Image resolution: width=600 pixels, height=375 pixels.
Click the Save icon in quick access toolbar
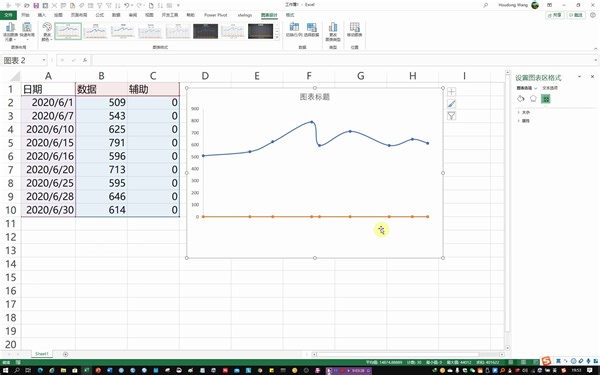(36, 5)
